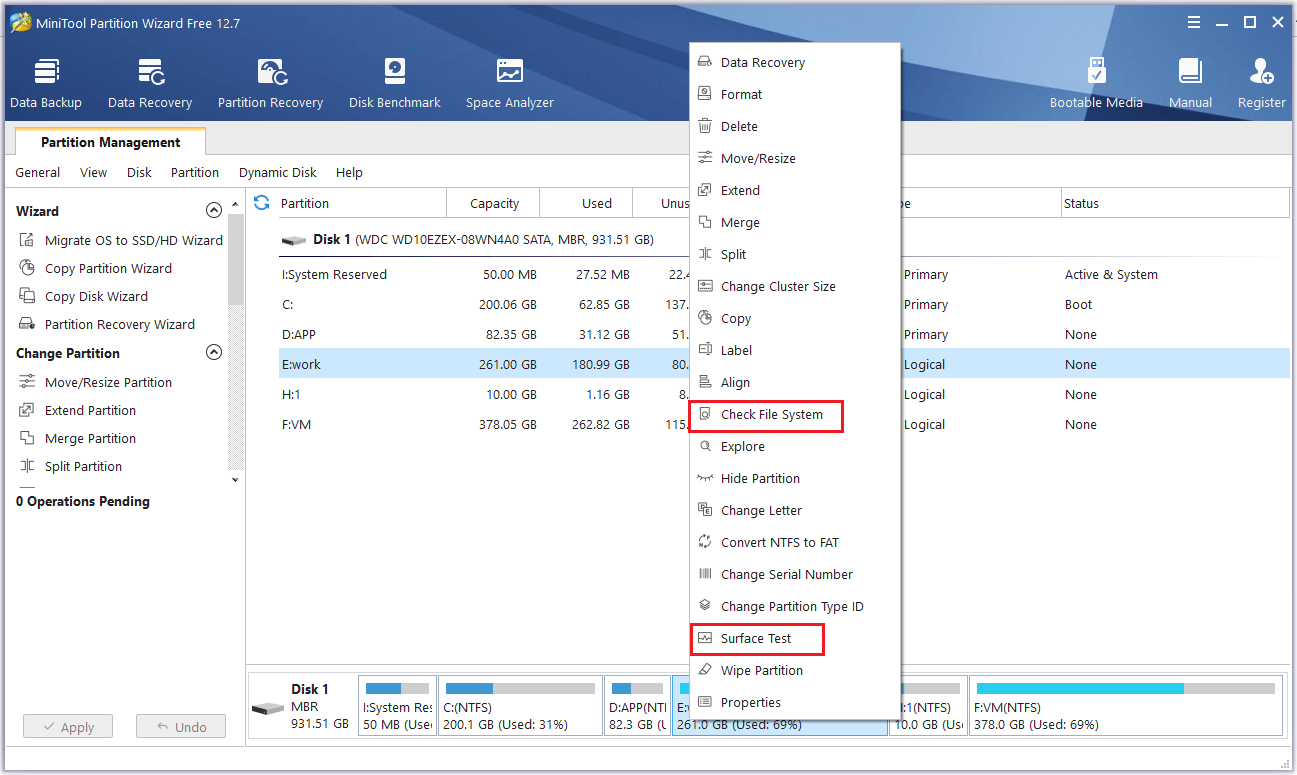Create Bootable Media

pos(1096,83)
